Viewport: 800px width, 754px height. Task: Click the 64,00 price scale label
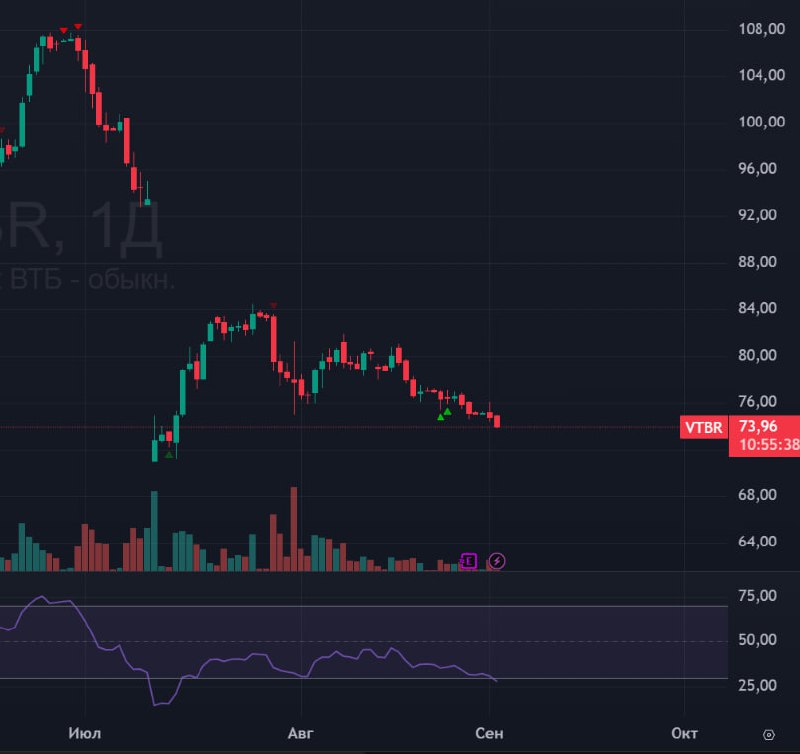757,541
